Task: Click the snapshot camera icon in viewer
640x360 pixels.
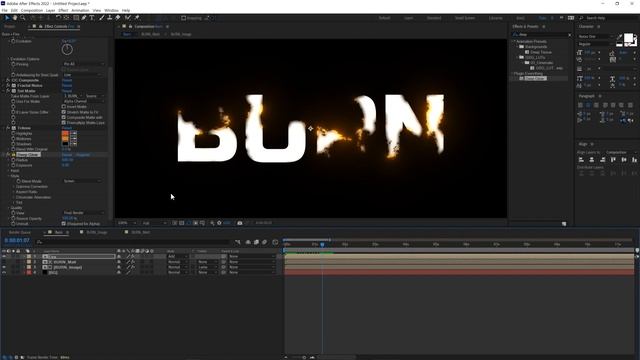Action: (x=240, y=223)
